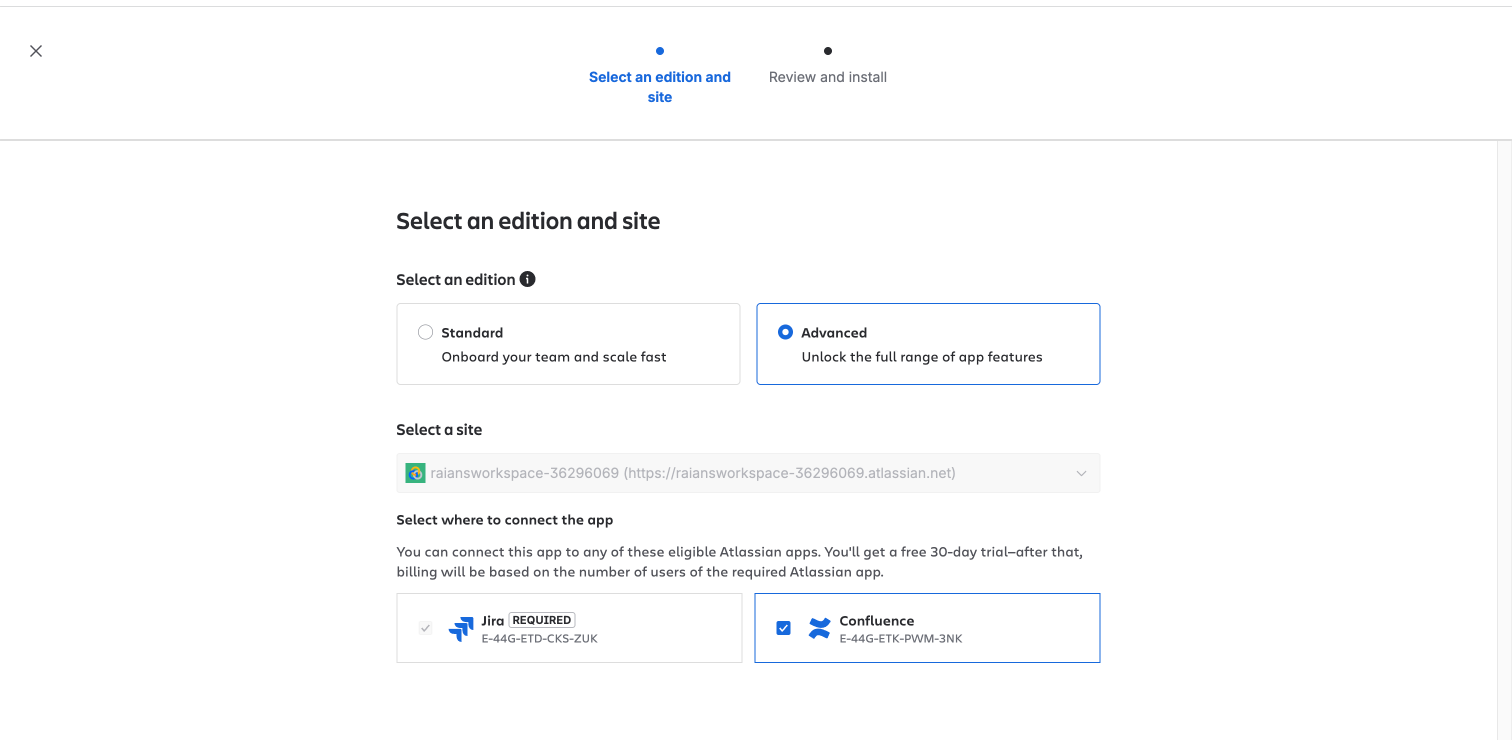Click the Jira logo icon
The image size is (1512, 740).
tap(461, 628)
